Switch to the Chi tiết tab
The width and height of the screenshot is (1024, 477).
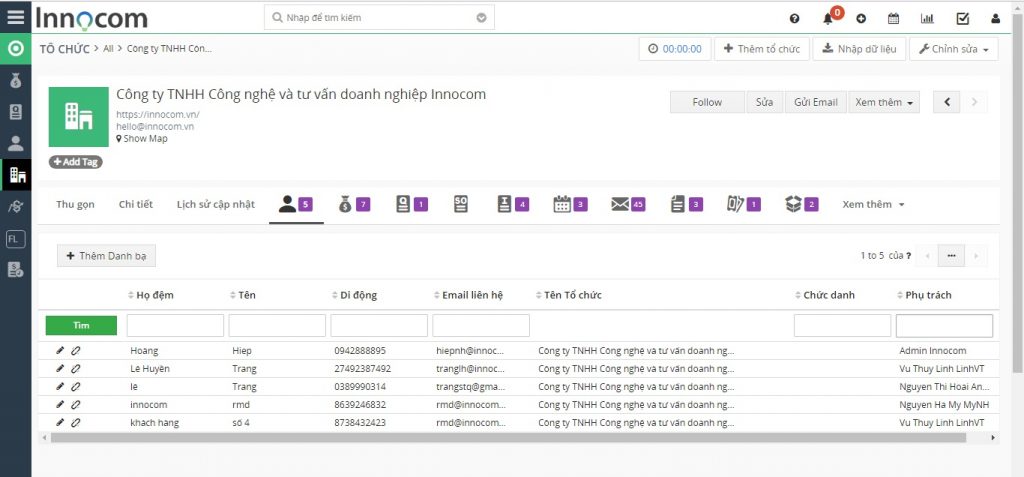pyautogui.click(x=136, y=205)
